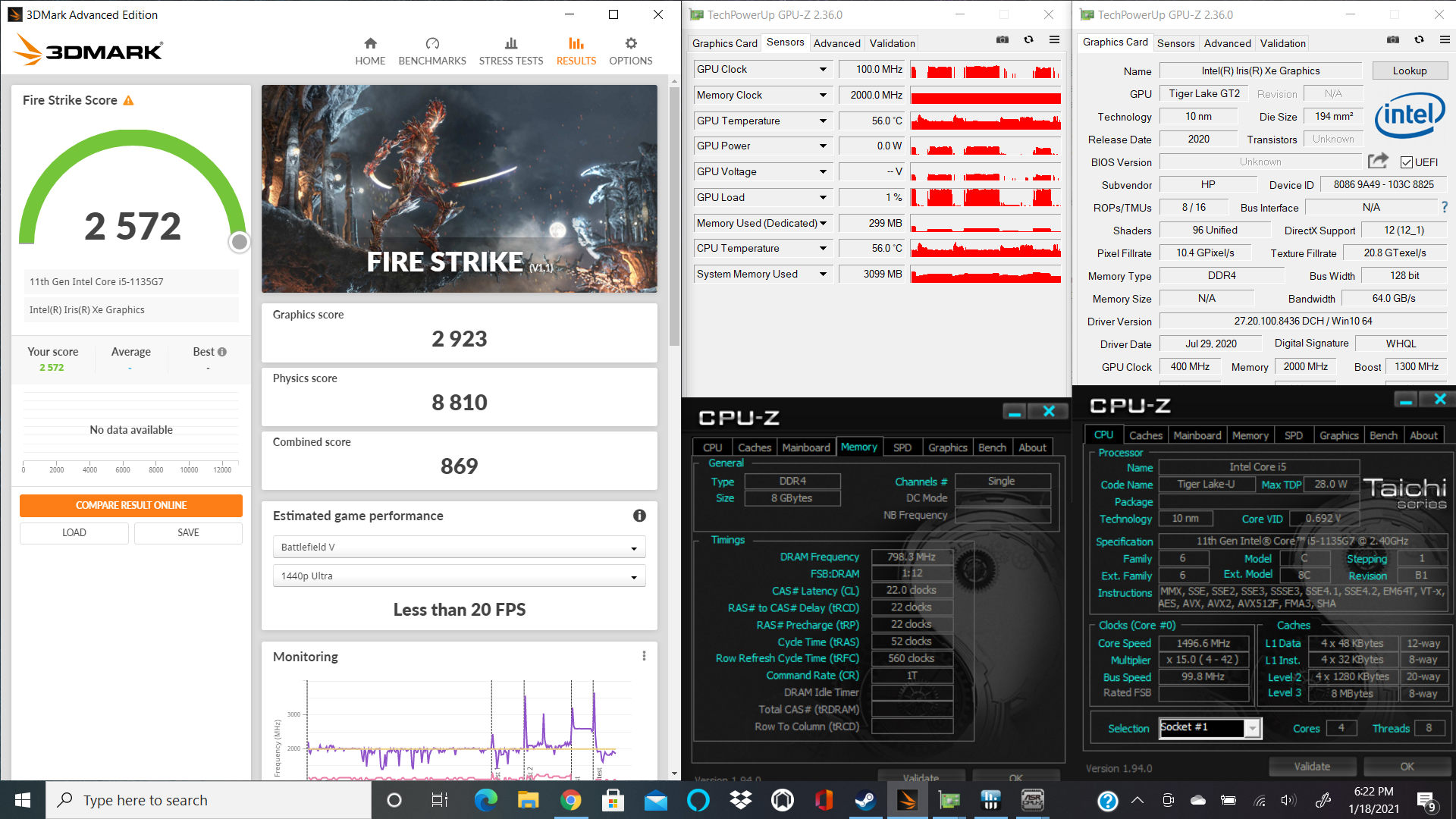Open the HOME section in 3DMark

[370, 52]
